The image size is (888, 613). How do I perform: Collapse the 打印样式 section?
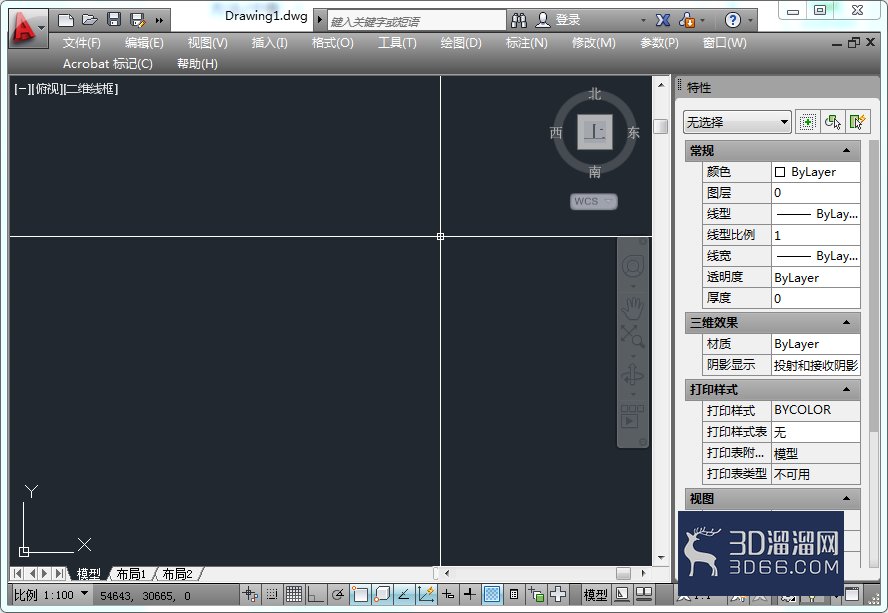(846, 389)
